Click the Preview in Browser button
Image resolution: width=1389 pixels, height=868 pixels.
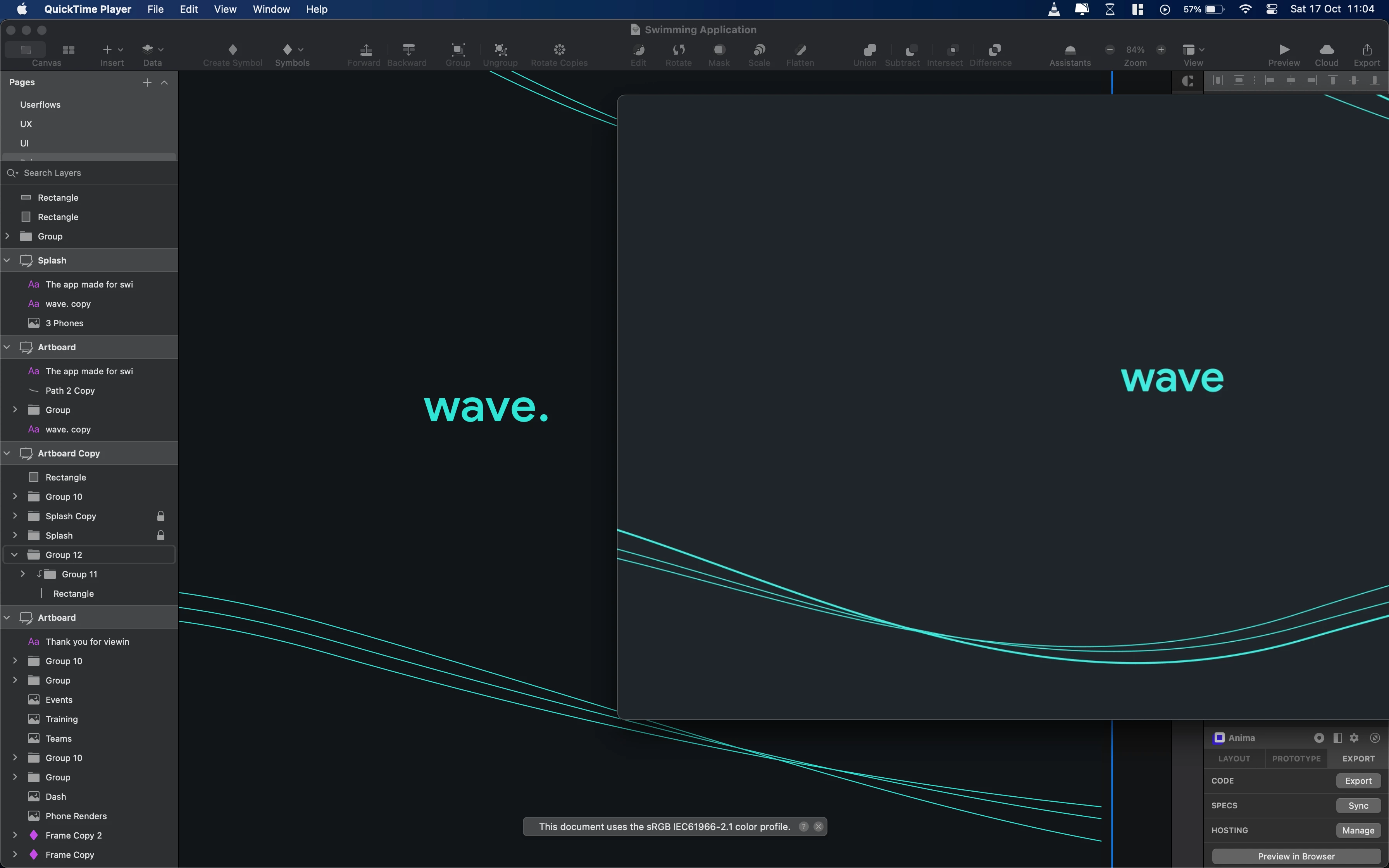[x=1296, y=856]
